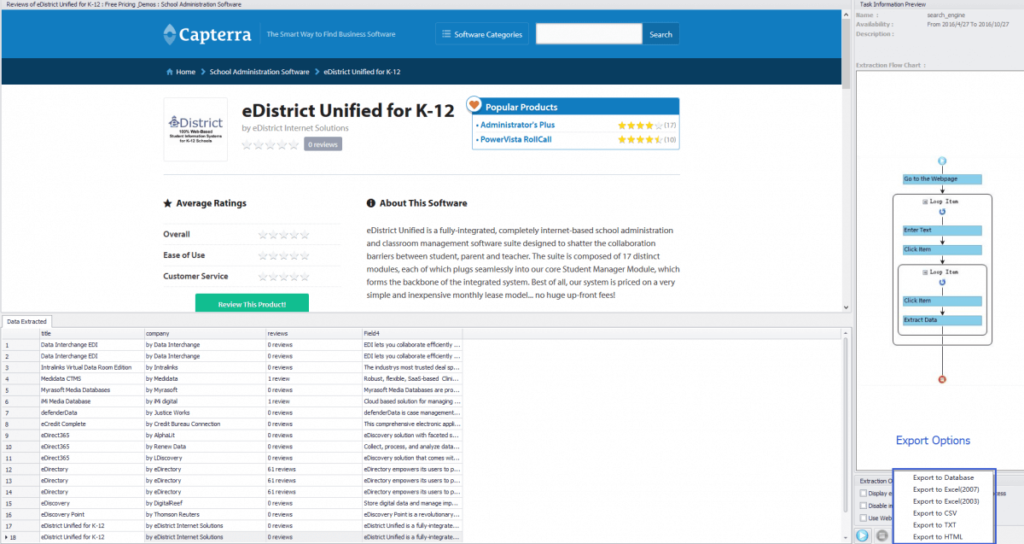Click the data table vertical scrollbar
The height and width of the screenshot is (544, 1024).
click(x=846, y=424)
